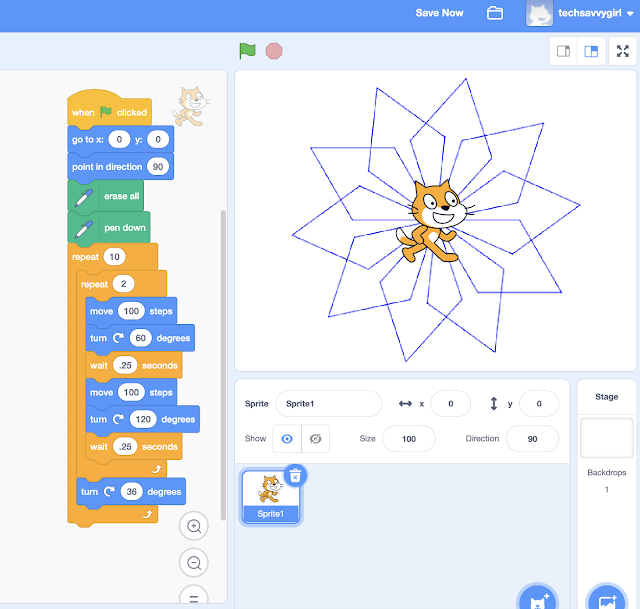This screenshot has width=640, height=609.
Task: Enter full screen stage mode
Action: 622,51
